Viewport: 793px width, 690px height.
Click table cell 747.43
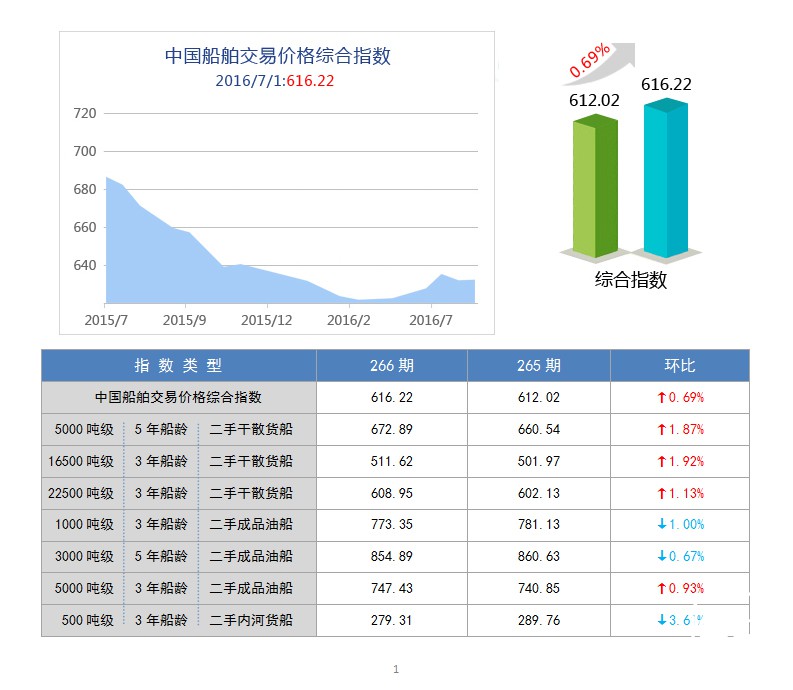coord(392,588)
